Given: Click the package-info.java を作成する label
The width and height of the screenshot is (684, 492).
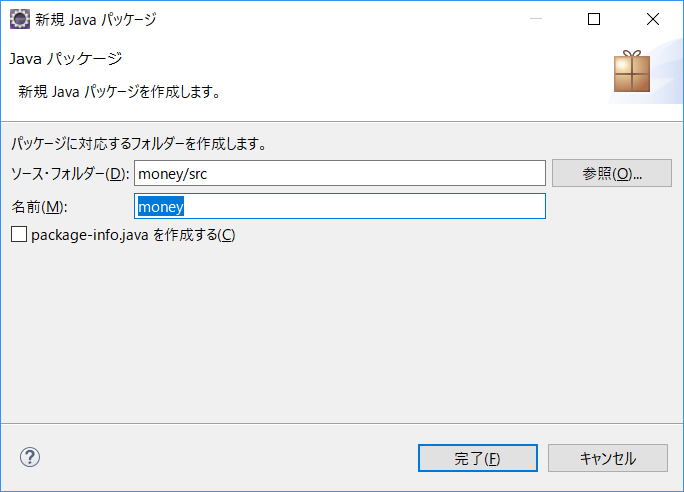Looking at the screenshot, I should (133, 235).
